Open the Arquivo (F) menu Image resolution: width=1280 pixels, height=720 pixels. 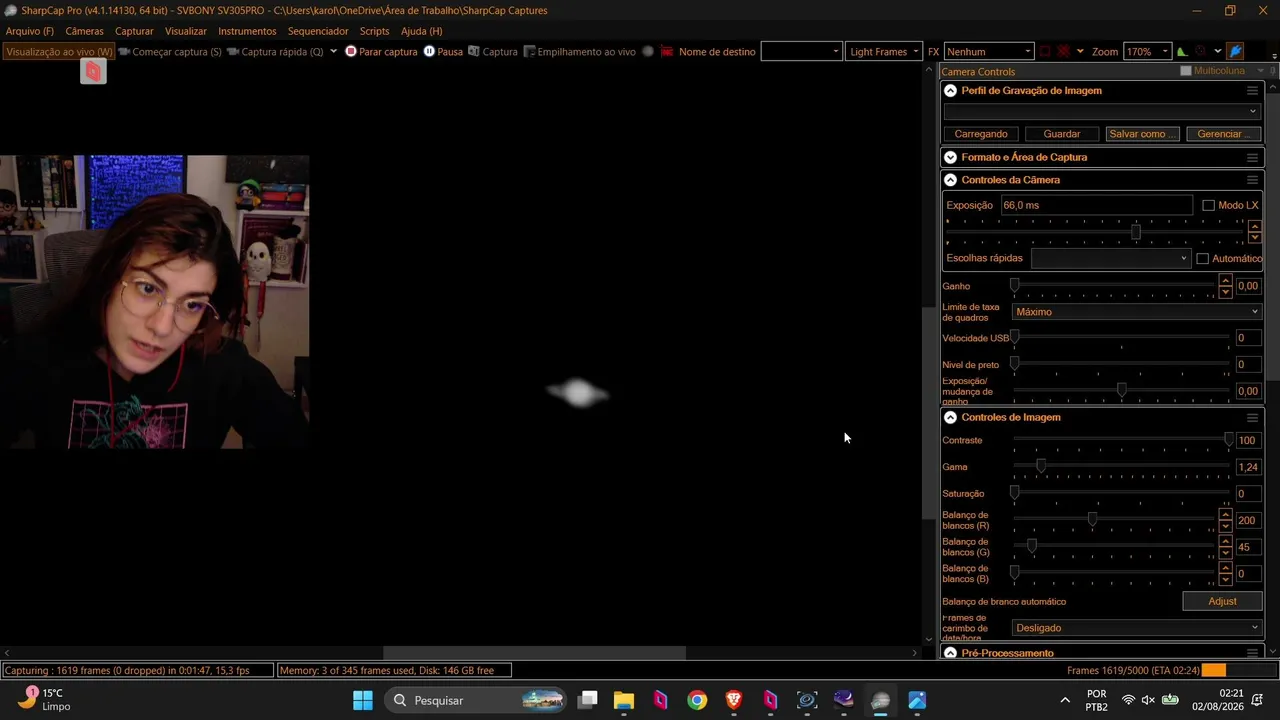click(30, 31)
